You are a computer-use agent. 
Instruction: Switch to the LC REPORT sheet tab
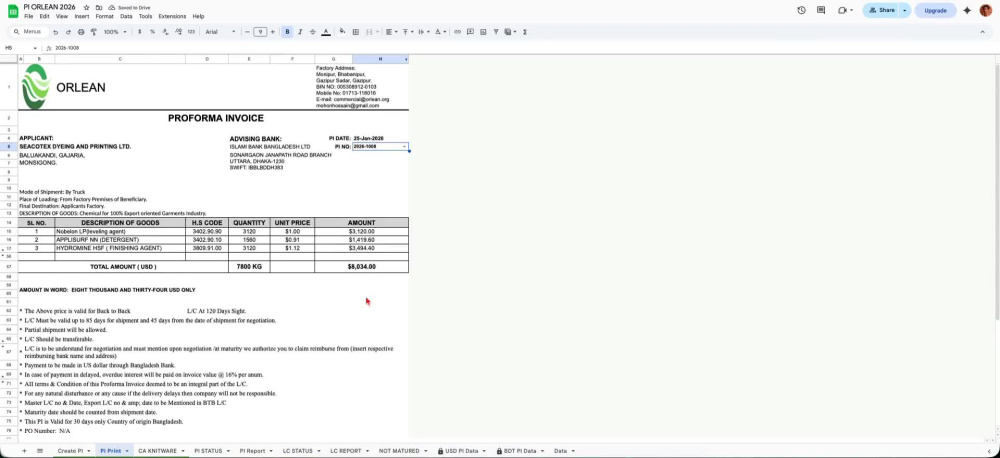(x=349, y=451)
